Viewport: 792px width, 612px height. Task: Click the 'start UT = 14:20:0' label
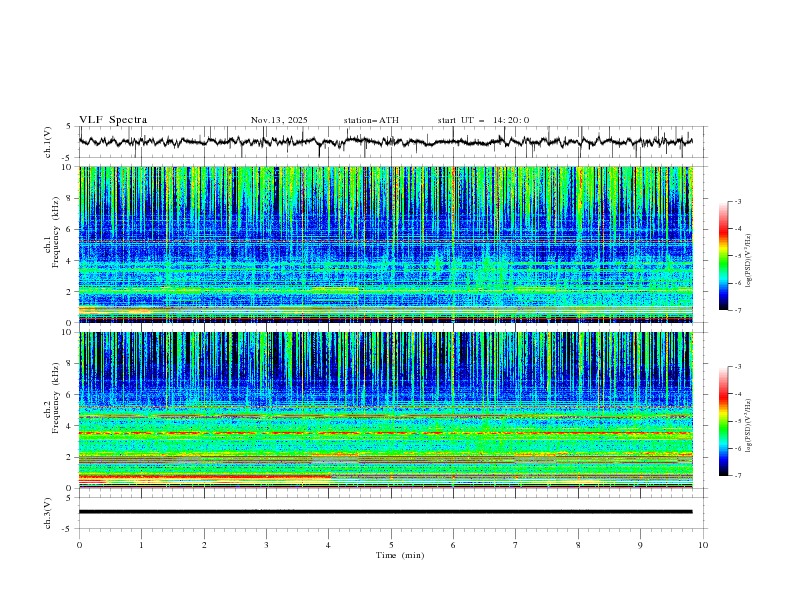pyautogui.click(x=483, y=120)
